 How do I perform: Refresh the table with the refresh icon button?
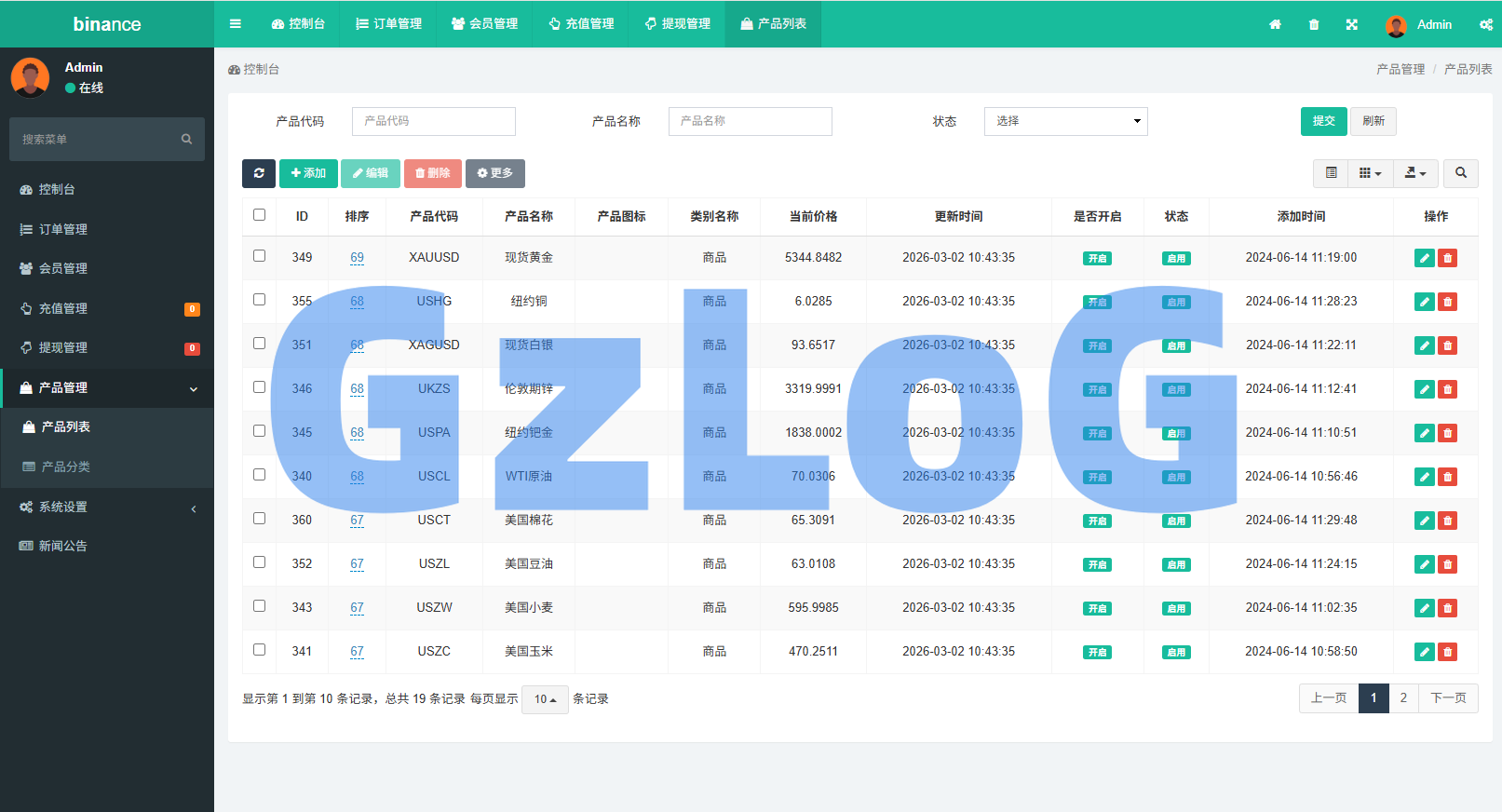coord(259,173)
